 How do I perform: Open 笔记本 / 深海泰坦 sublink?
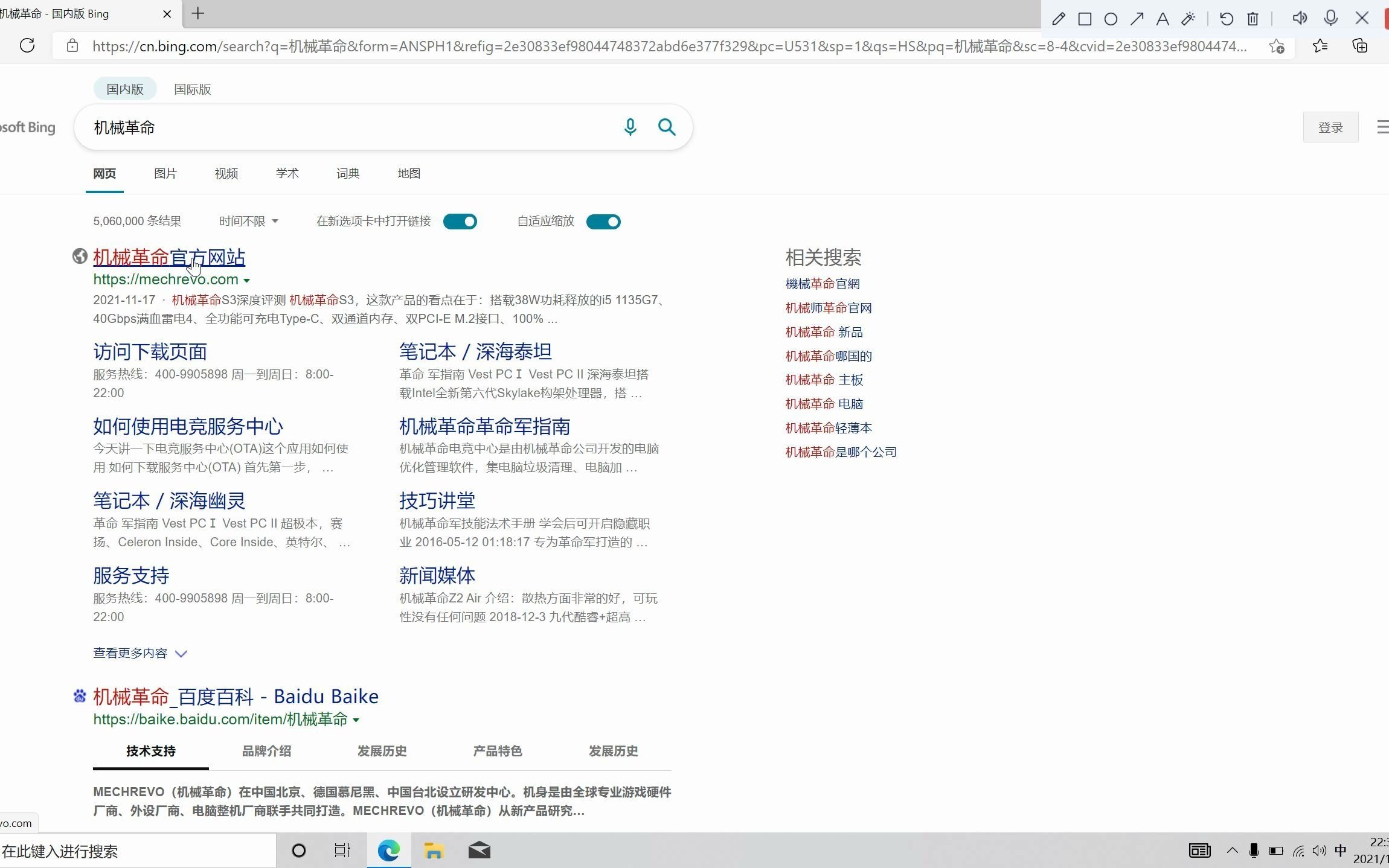[475, 351]
